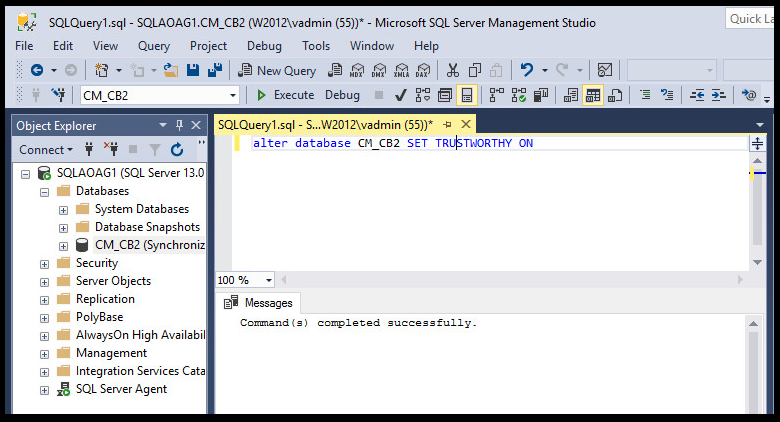This screenshot has width=780, height=422.
Task: Click Decrease Indent icon
Action: tap(697, 95)
